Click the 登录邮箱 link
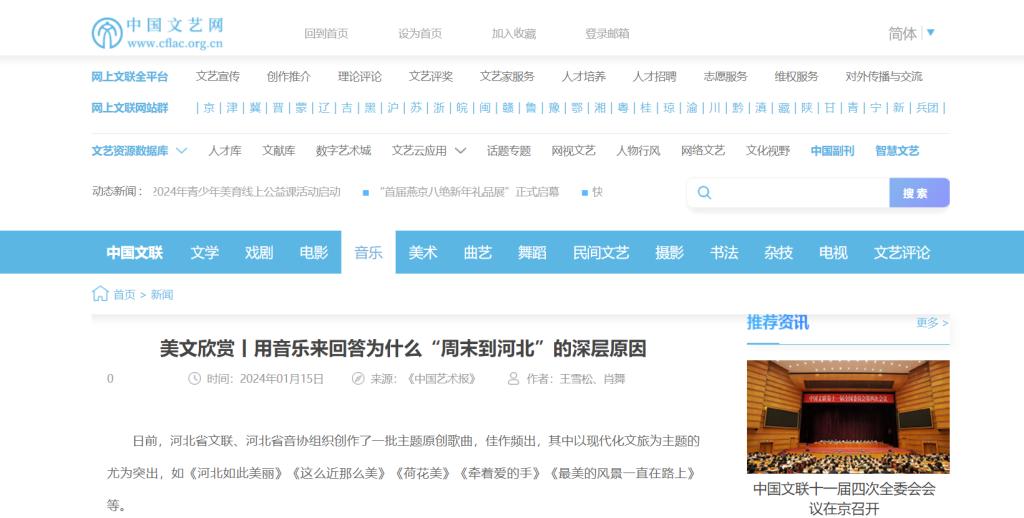Screen dimensions: 1024x518 (607, 33)
